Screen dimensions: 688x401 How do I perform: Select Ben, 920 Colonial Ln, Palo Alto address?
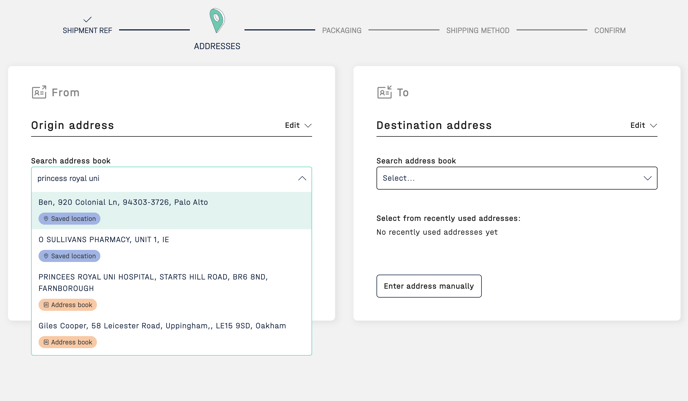coord(172,211)
